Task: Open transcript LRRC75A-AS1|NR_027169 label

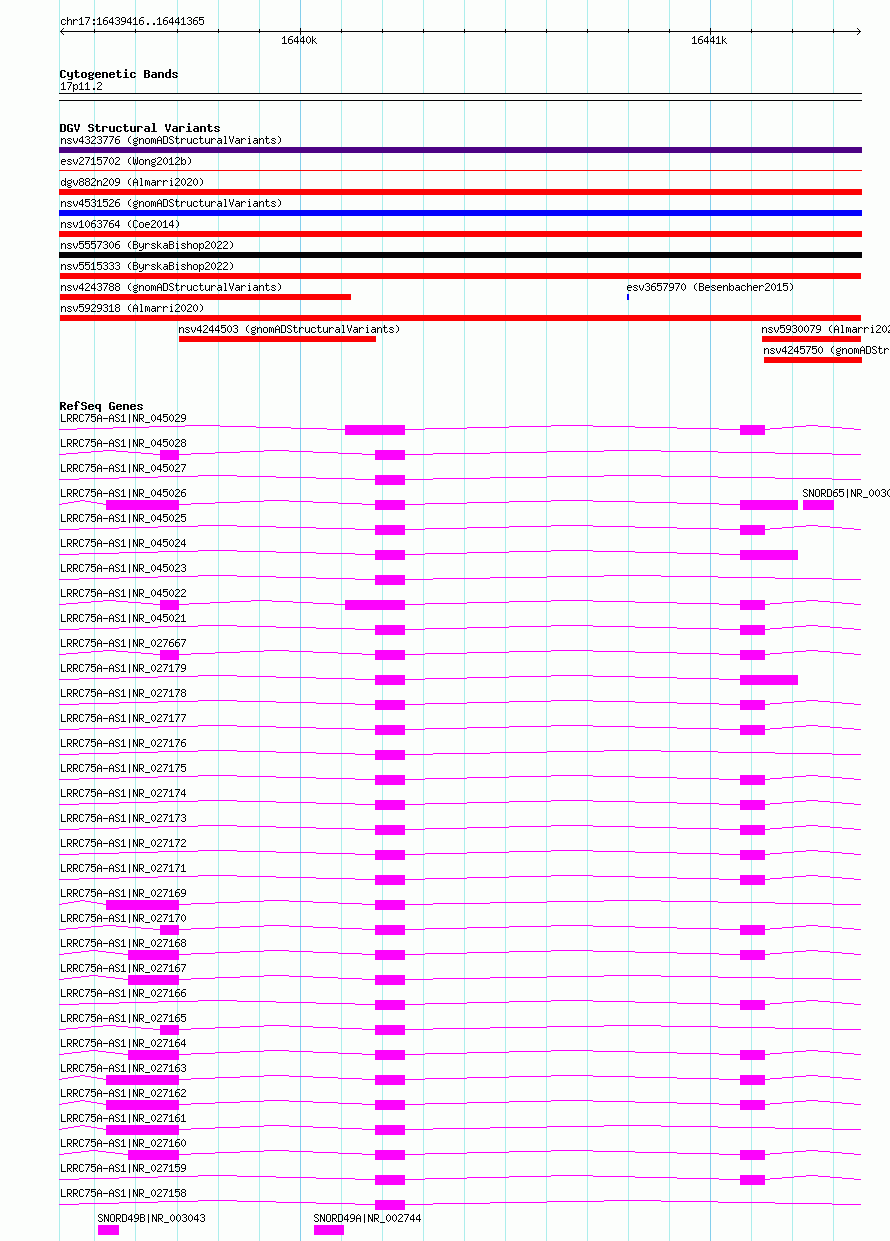Action: point(123,893)
